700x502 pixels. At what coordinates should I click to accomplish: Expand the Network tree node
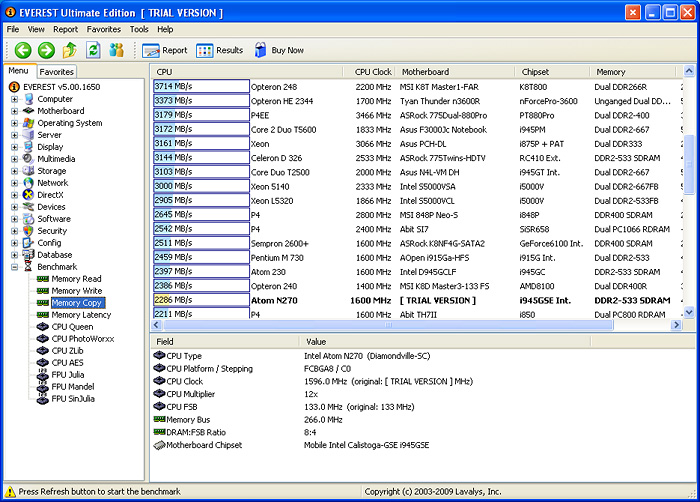pyautogui.click(x=14, y=183)
